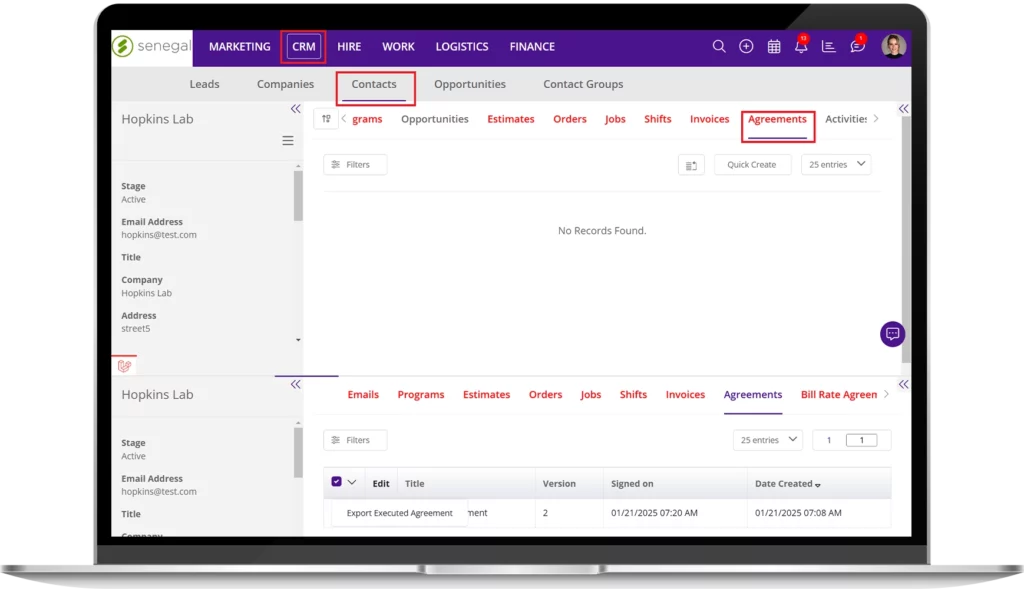Switch to the Opportunities navigation tab
1024x589 pixels.
point(469,84)
